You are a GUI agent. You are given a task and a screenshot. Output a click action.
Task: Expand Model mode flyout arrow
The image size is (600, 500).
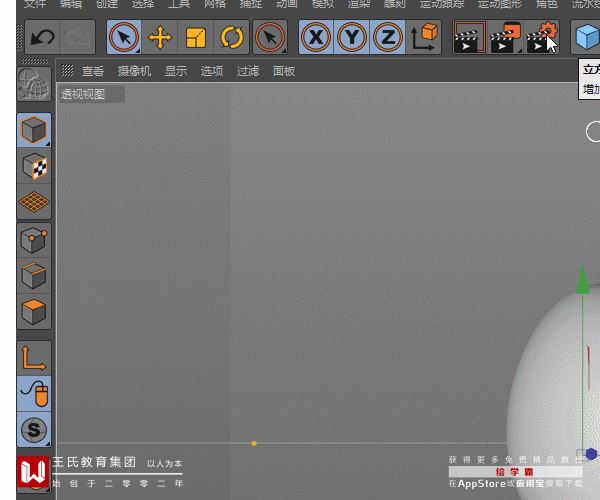pos(48,144)
